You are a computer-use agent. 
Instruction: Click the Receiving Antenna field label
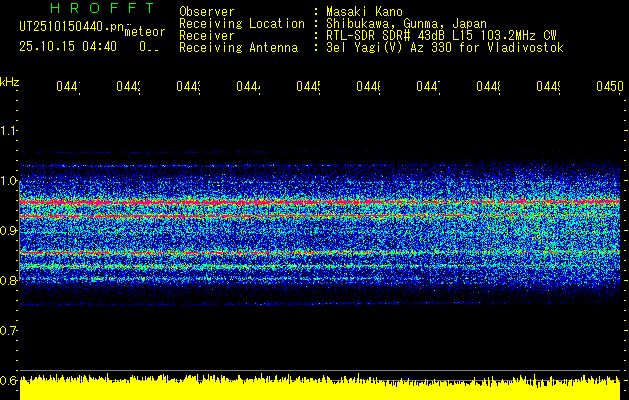point(239,48)
